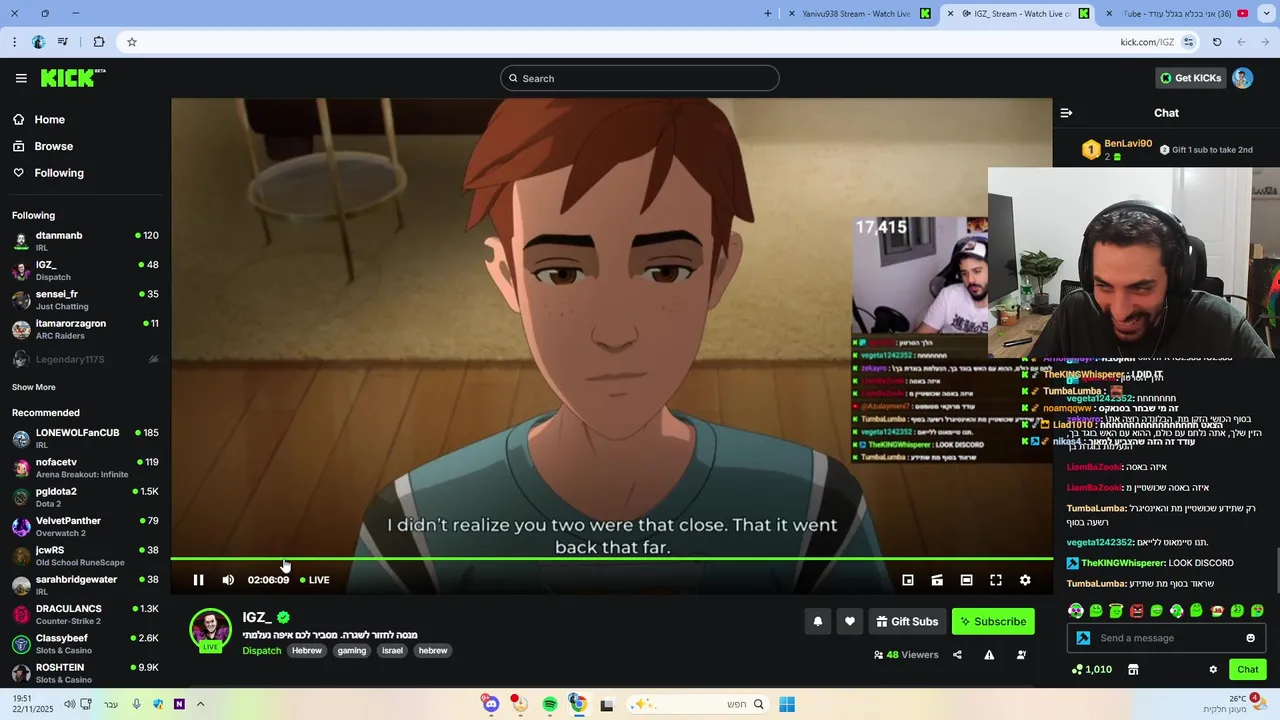
Task: Open DRACULANCS recommended channel
Action: click(85, 614)
